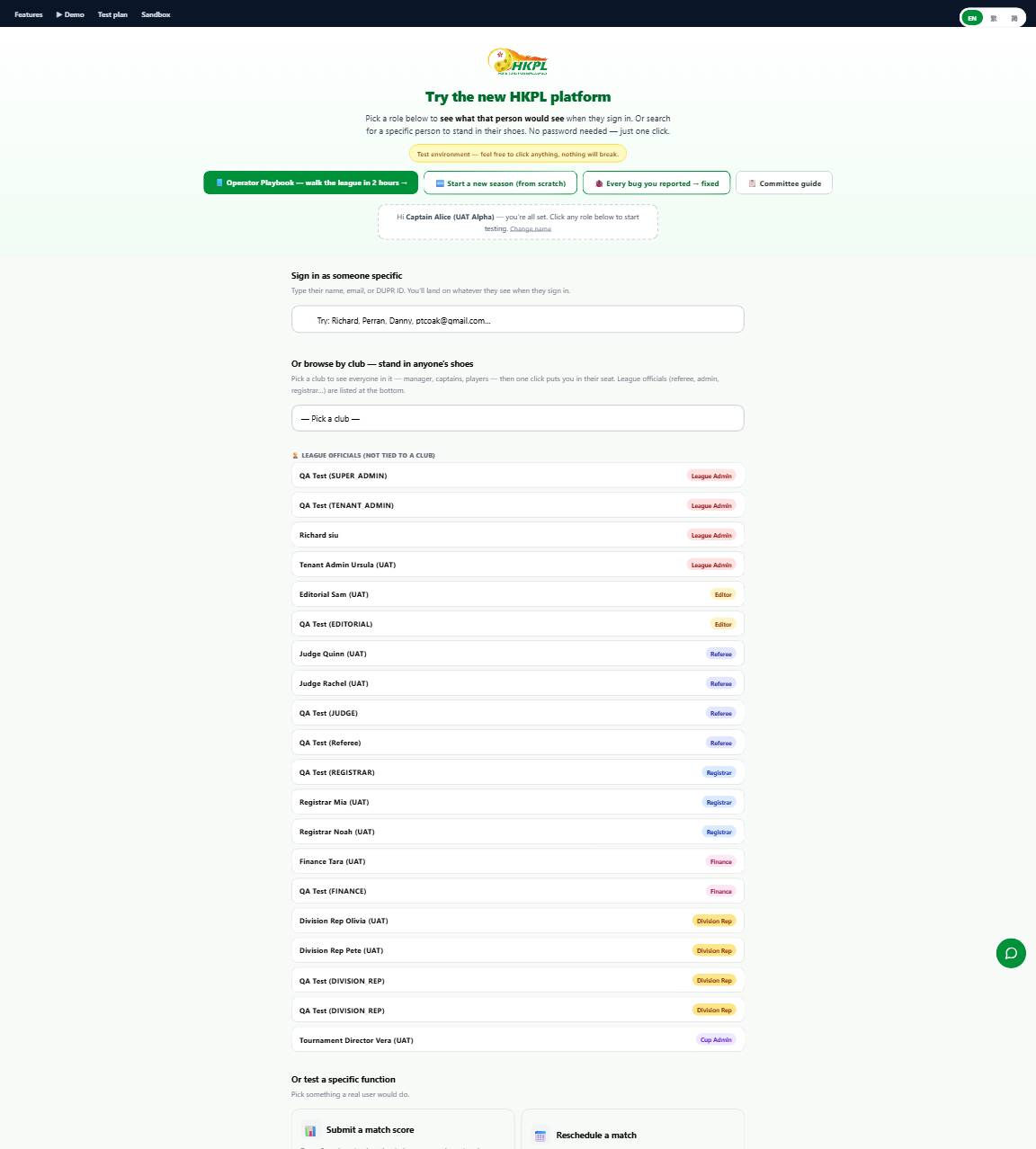The width and height of the screenshot is (1036, 1149).
Task: Open the Reschedule a match card
Action: (632, 1129)
